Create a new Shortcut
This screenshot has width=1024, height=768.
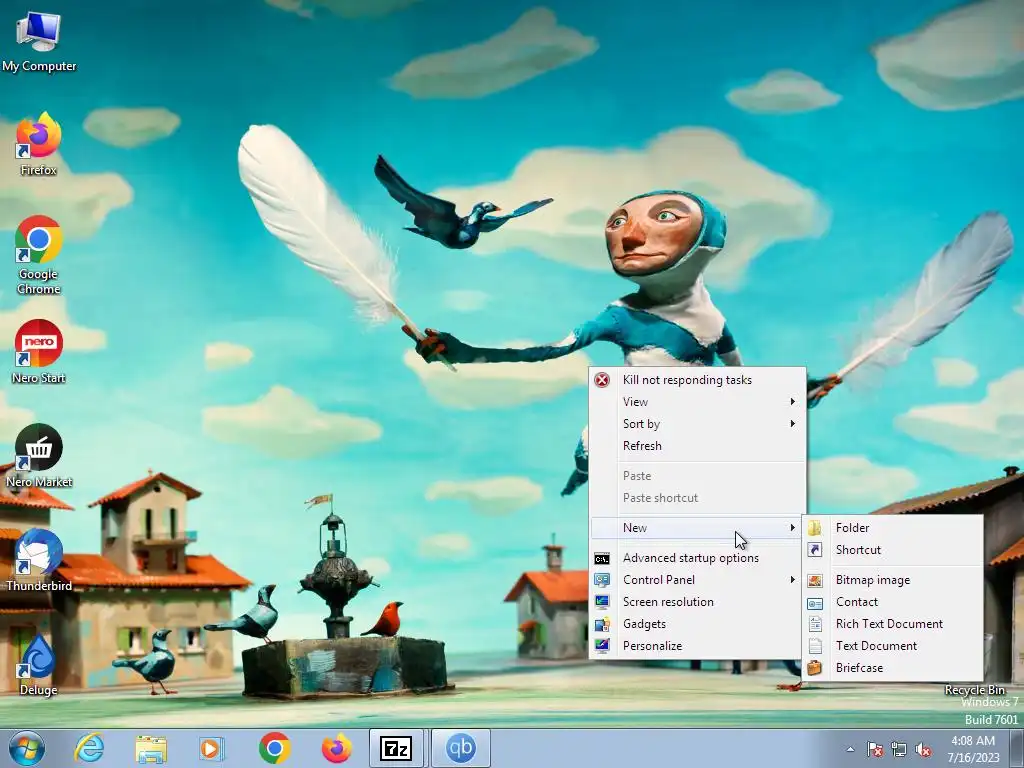892,550
